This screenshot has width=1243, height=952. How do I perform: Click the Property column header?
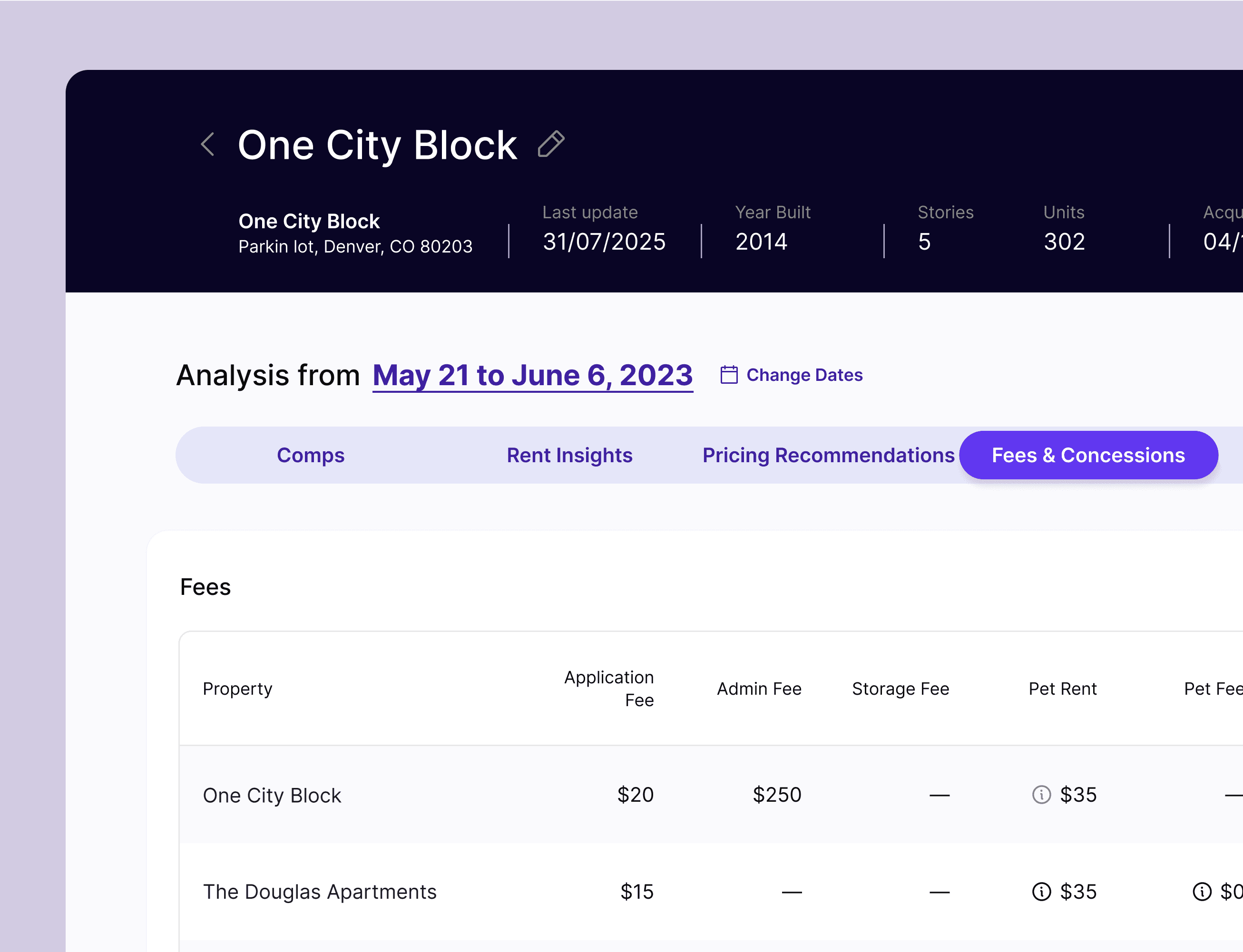pyautogui.click(x=237, y=689)
